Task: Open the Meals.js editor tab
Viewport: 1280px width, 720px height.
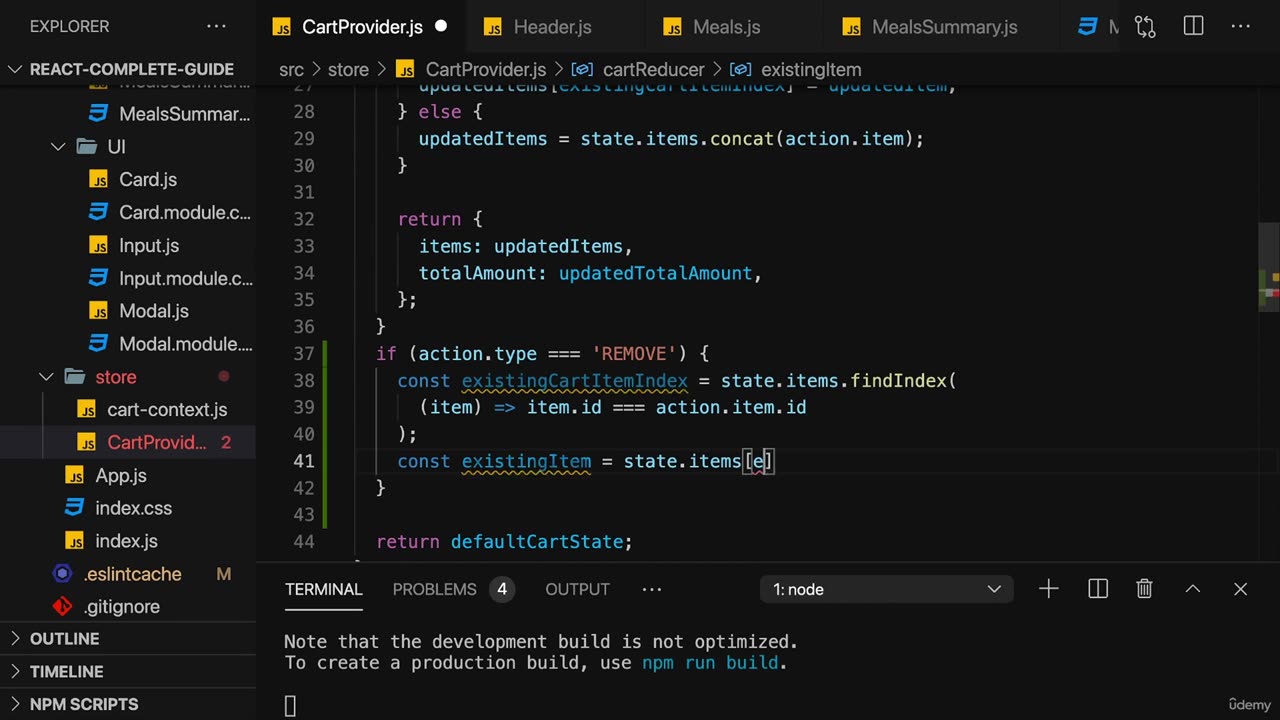Action: [x=726, y=27]
